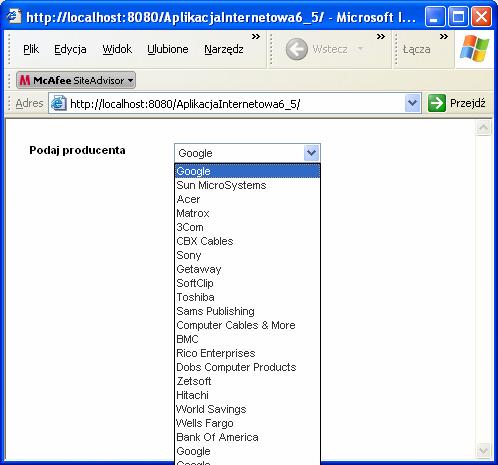Click the Adres label
This screenshot has height=465, width=498.
(x=29, y=103)
